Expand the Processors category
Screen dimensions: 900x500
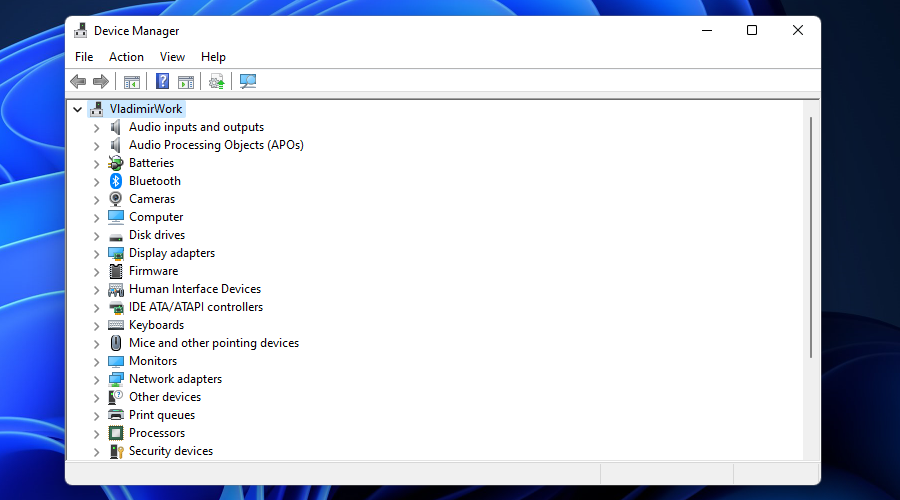pos(96,433)
